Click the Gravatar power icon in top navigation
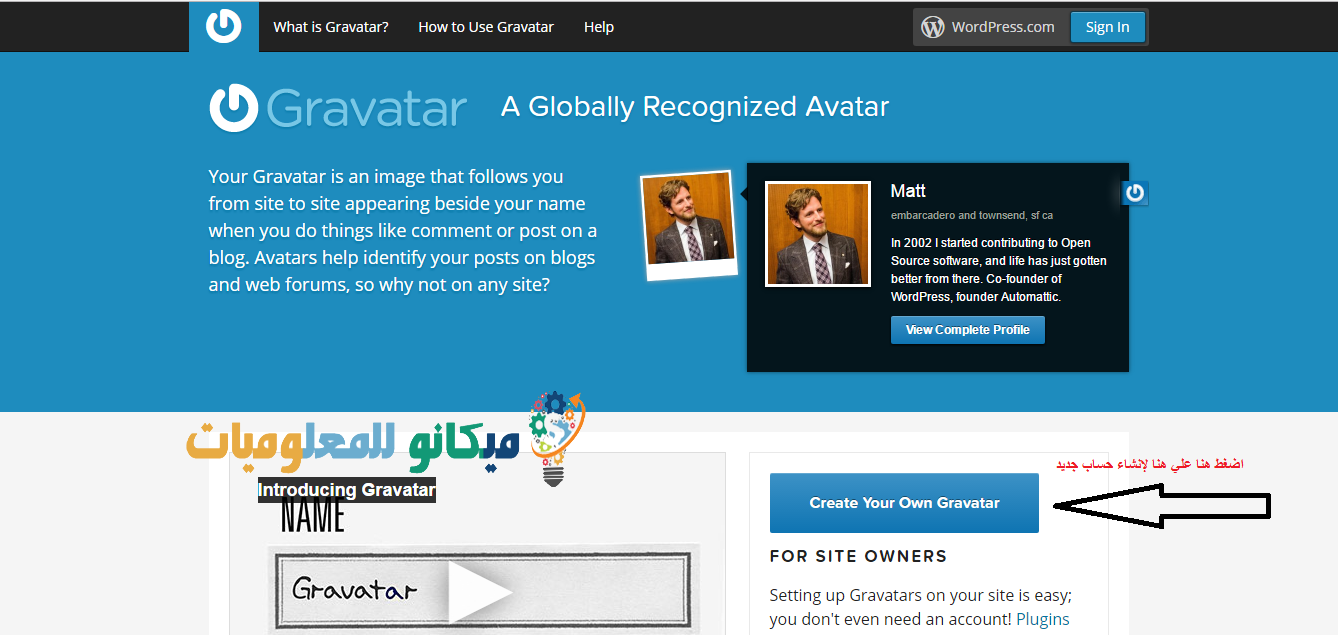 (x=223, y=26)
